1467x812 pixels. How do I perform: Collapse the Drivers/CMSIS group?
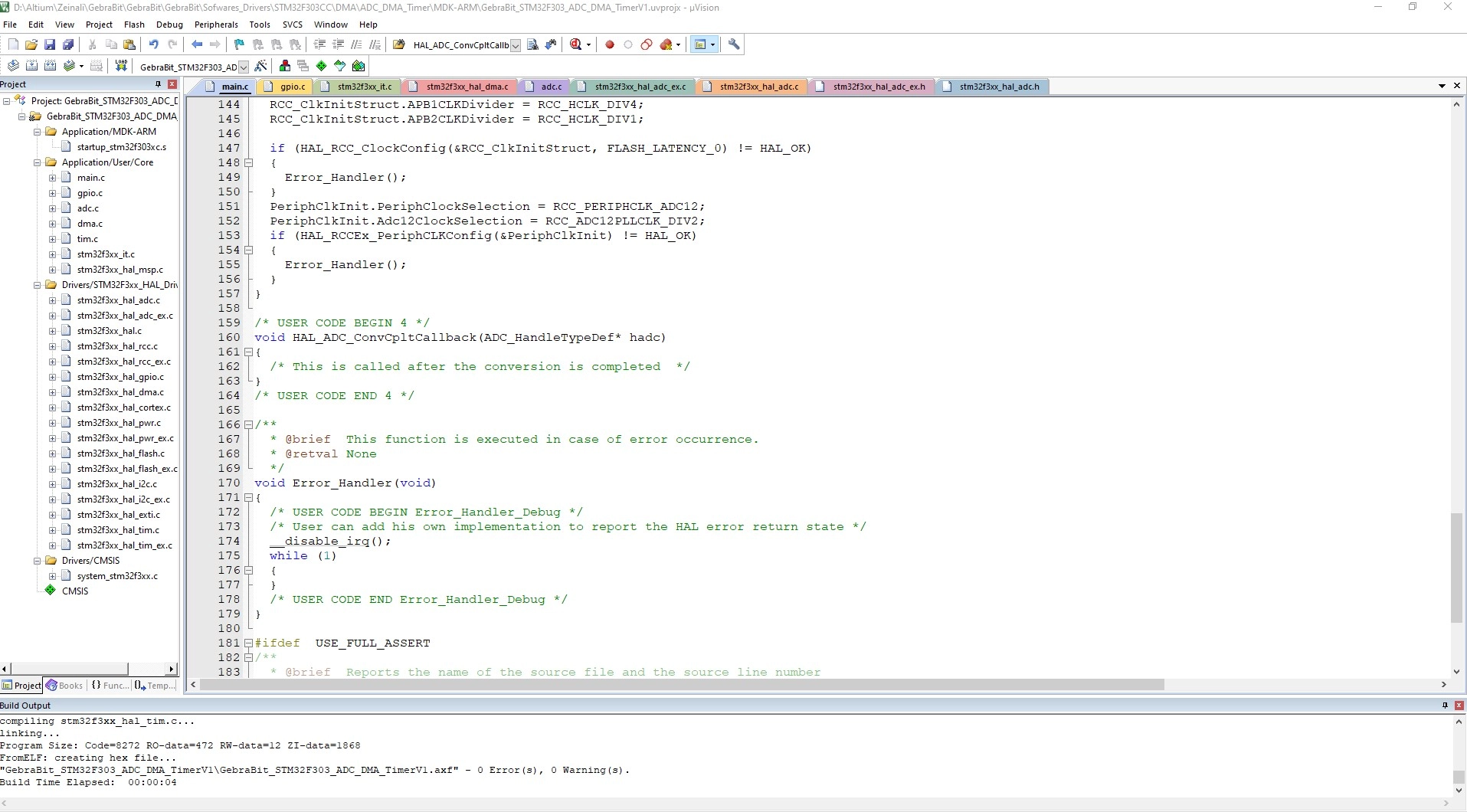37,561
